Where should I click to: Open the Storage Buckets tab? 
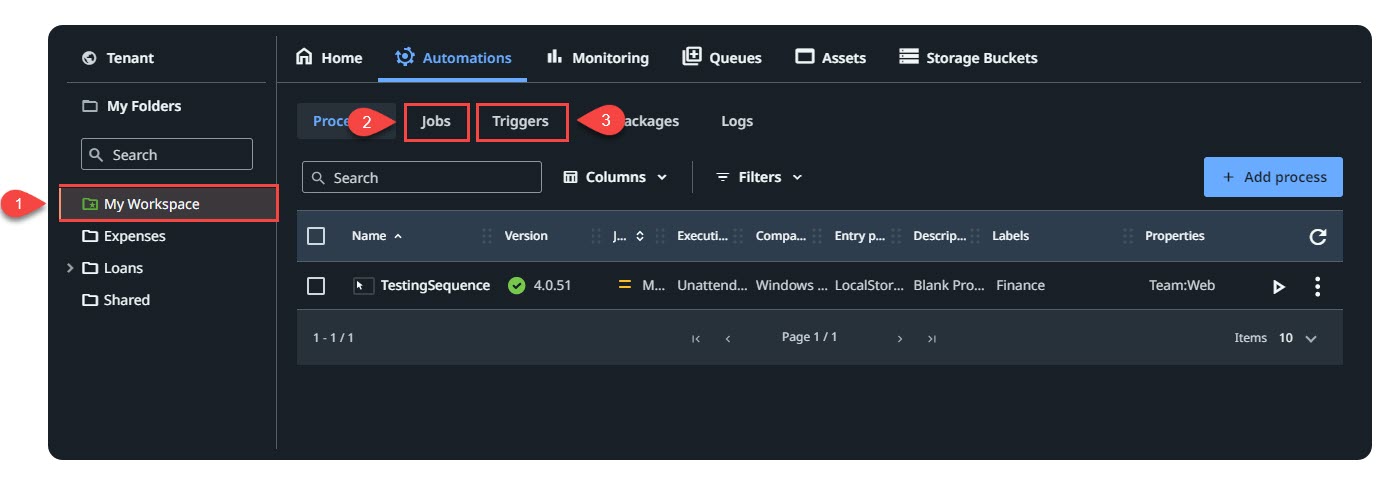(968, 58)
